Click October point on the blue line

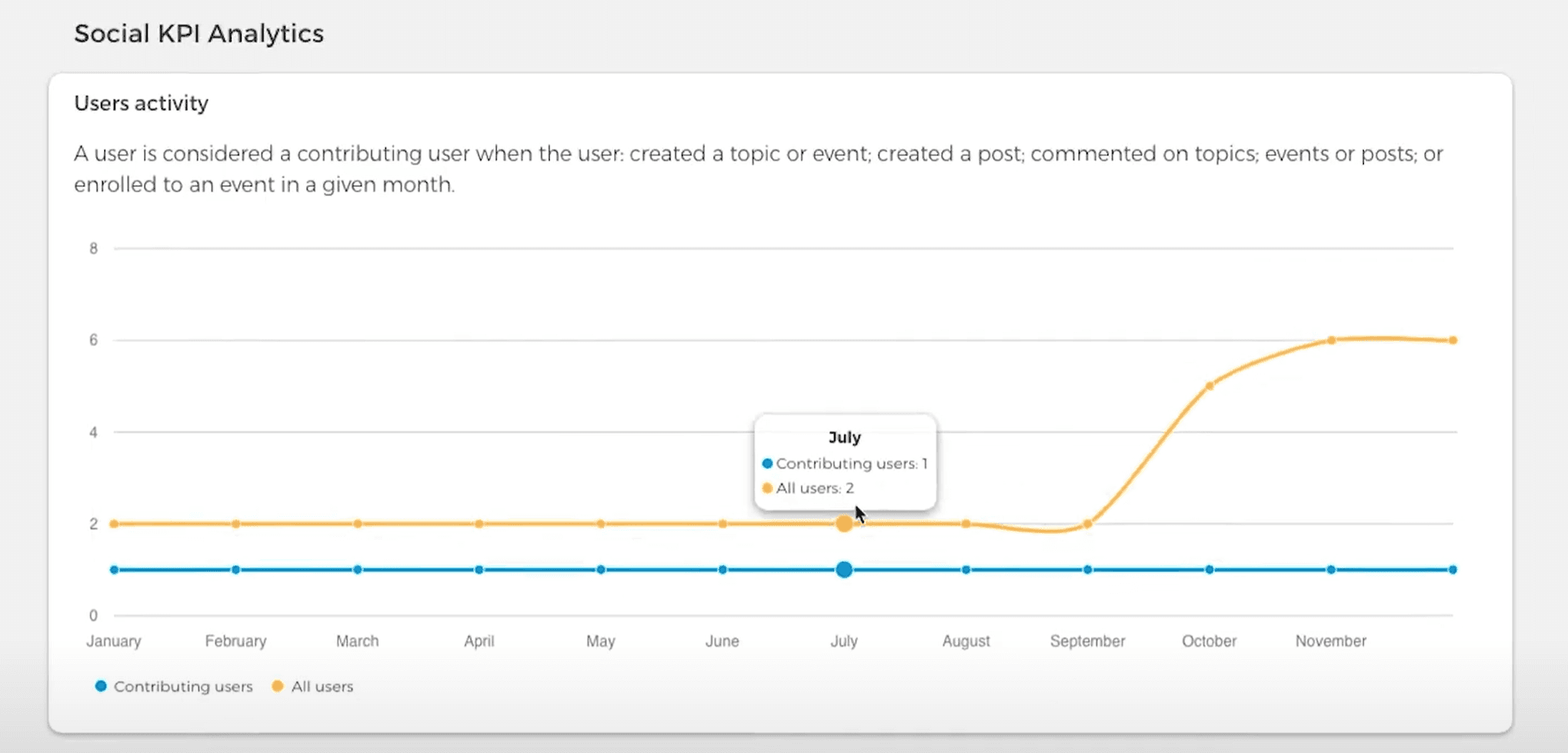click(x=1209, y=570)
